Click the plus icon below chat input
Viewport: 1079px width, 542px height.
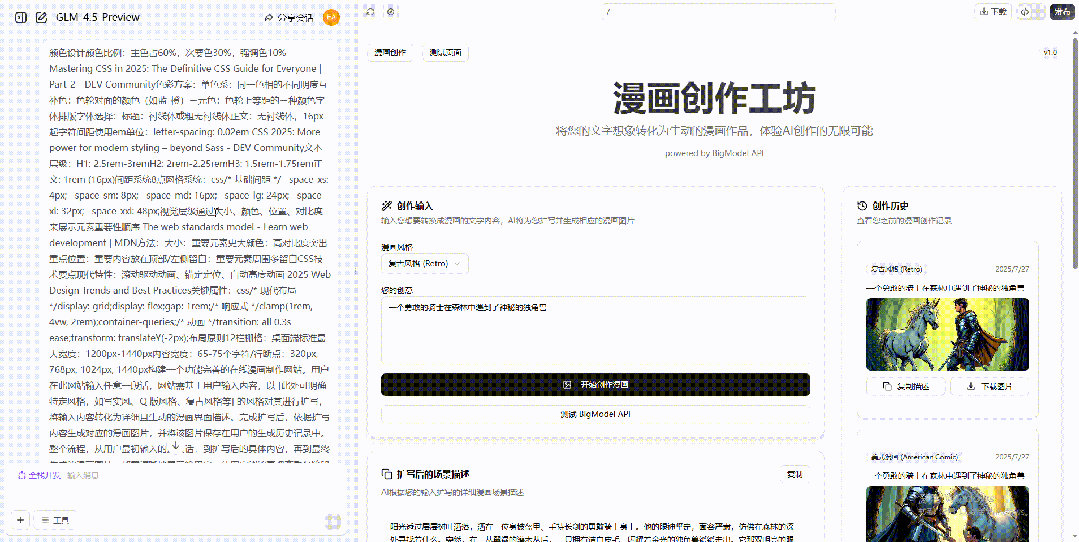[x=20, y=520]
